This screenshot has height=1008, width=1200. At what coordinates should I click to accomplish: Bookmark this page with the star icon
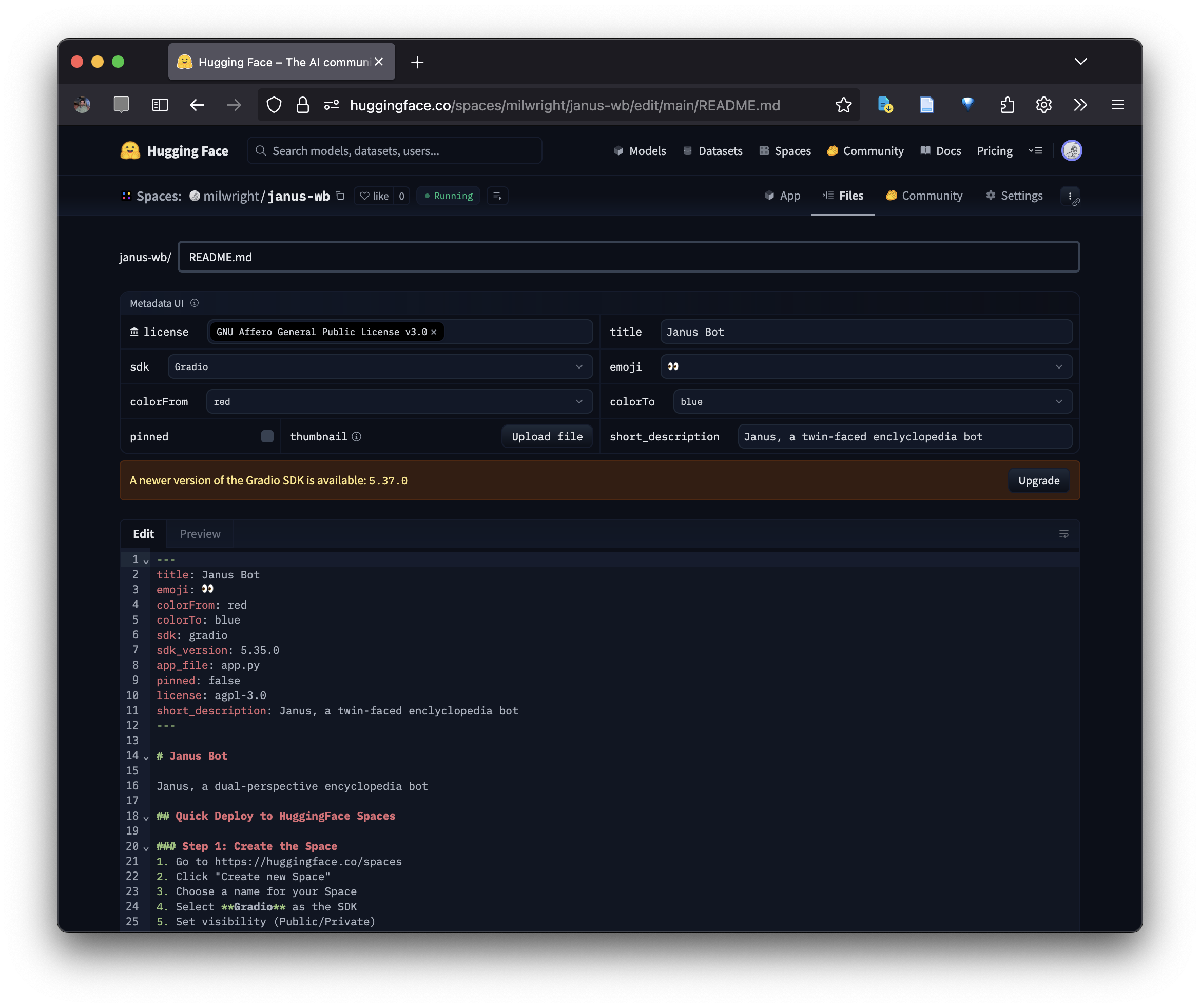tap(843, 105)
